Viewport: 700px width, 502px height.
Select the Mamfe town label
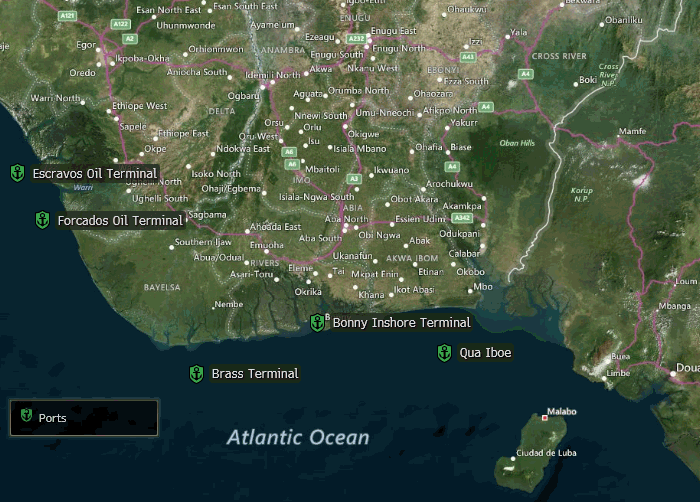632,132
